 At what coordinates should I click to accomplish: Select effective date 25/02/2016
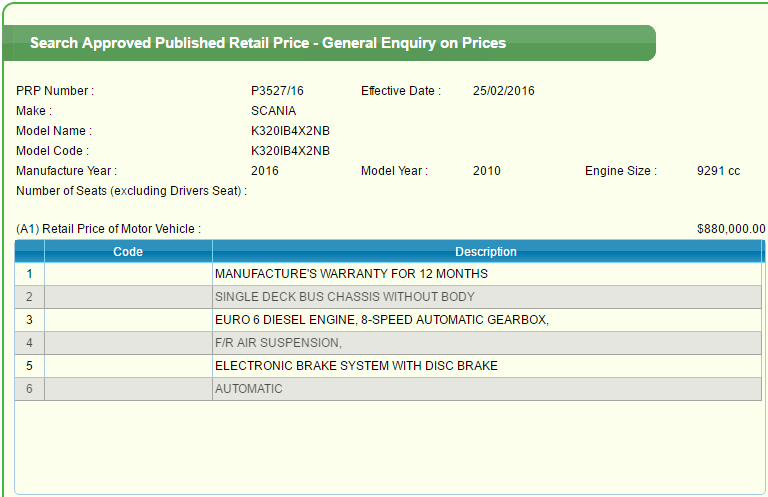point(504,91)
